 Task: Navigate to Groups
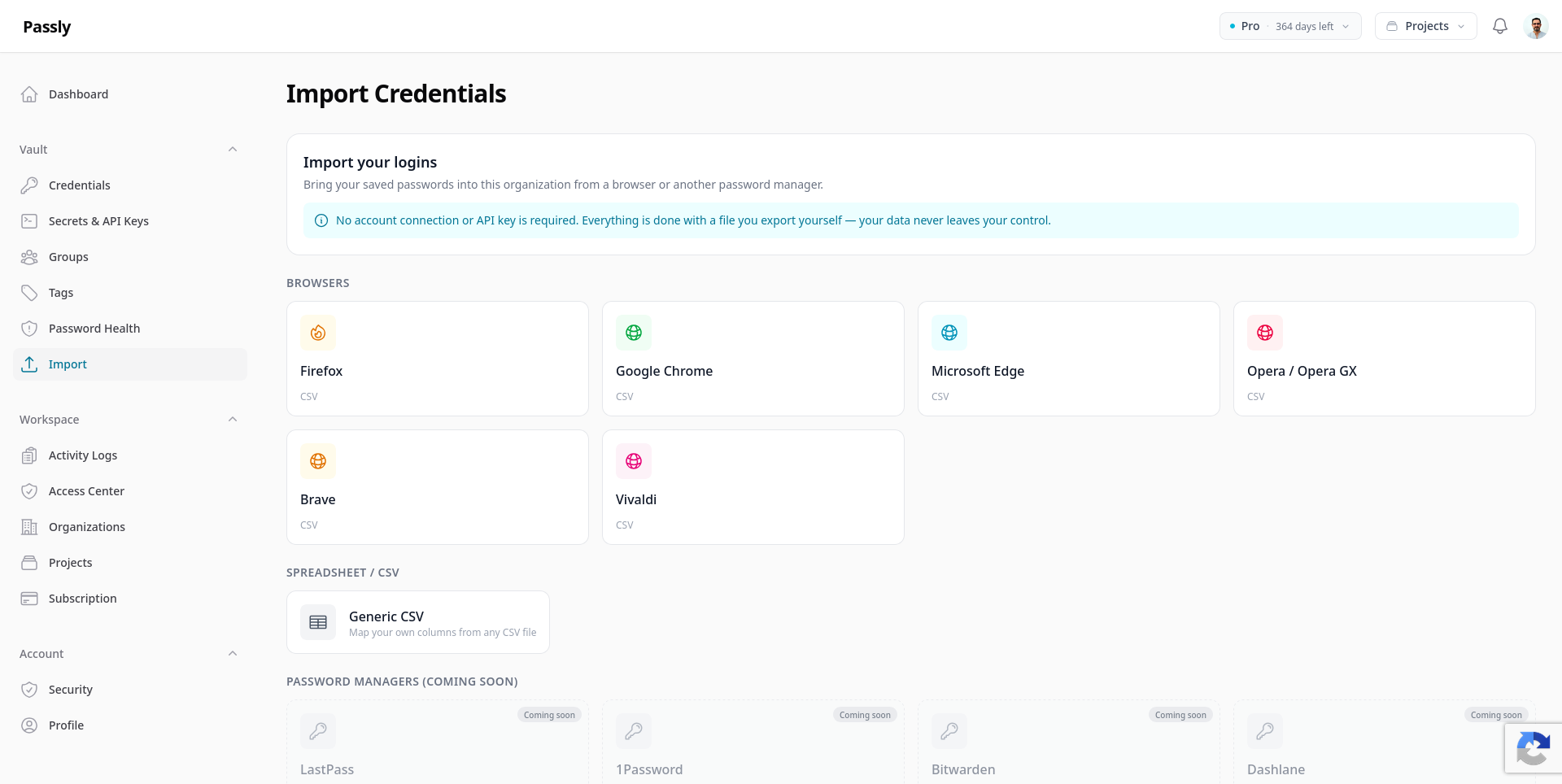pos(130,257)
